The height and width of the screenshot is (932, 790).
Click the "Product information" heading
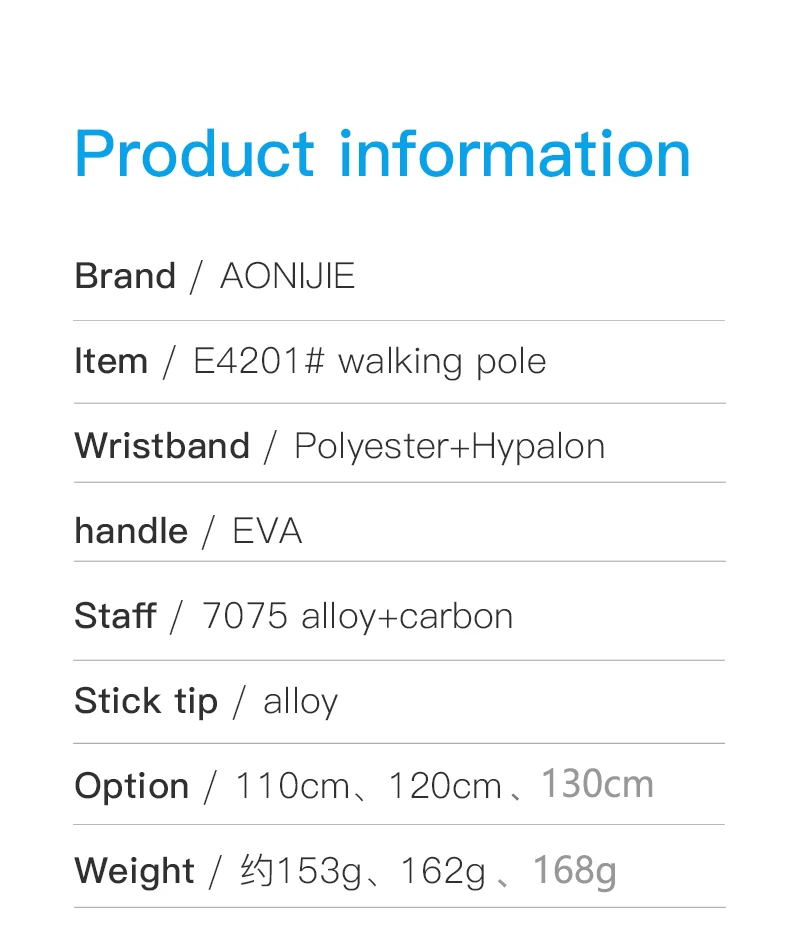[x=382, y=154]
